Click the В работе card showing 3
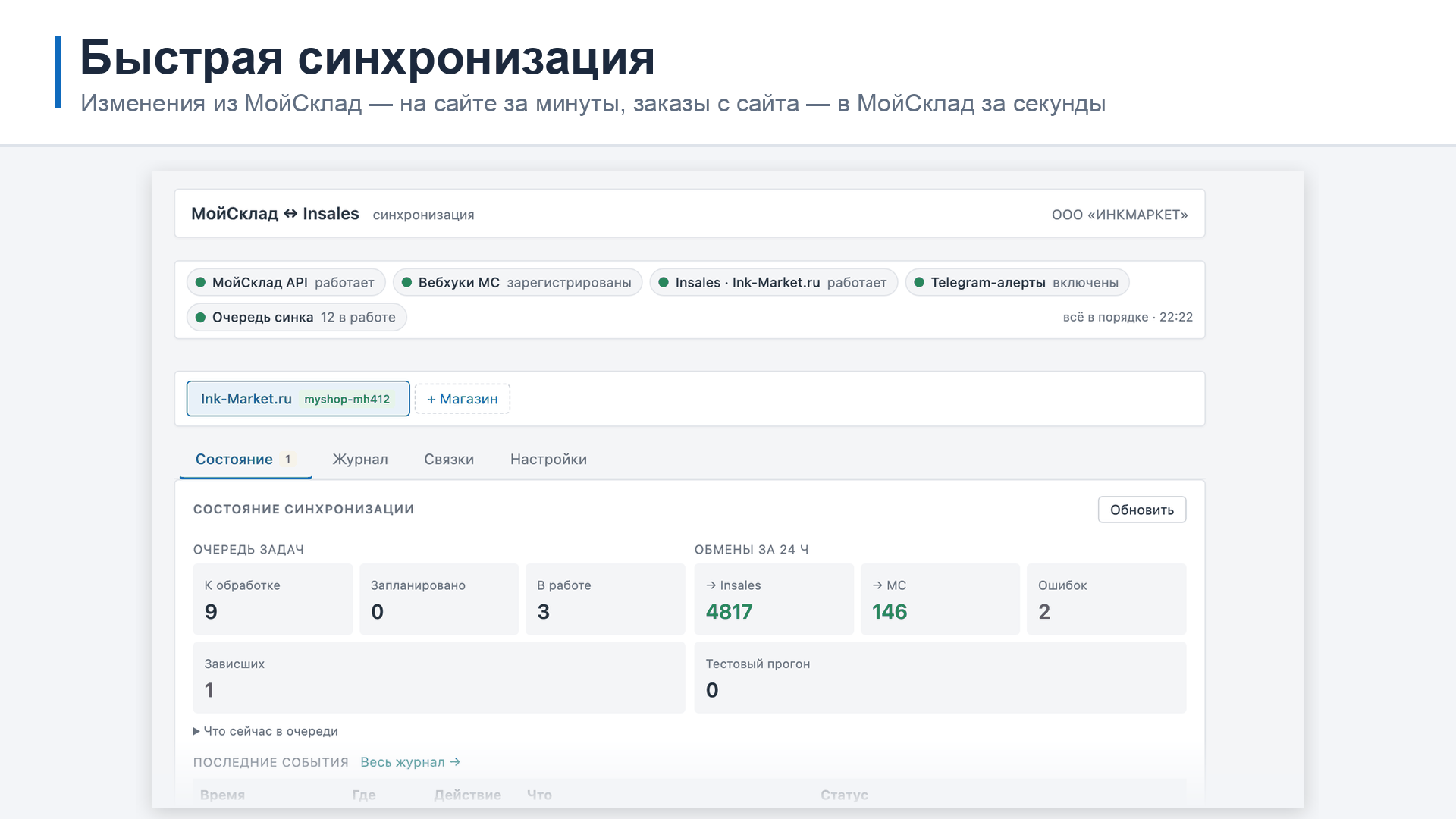Image resolution: width=1456 pixels, height=819 pixels. point(605,599)
